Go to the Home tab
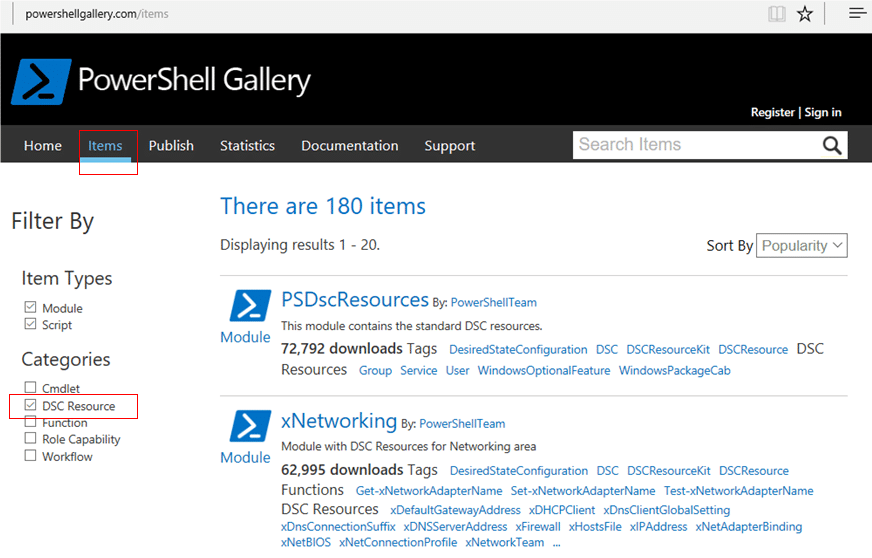Image resolution: width=872 pixels, height=558 pixels. click(43, 146)
